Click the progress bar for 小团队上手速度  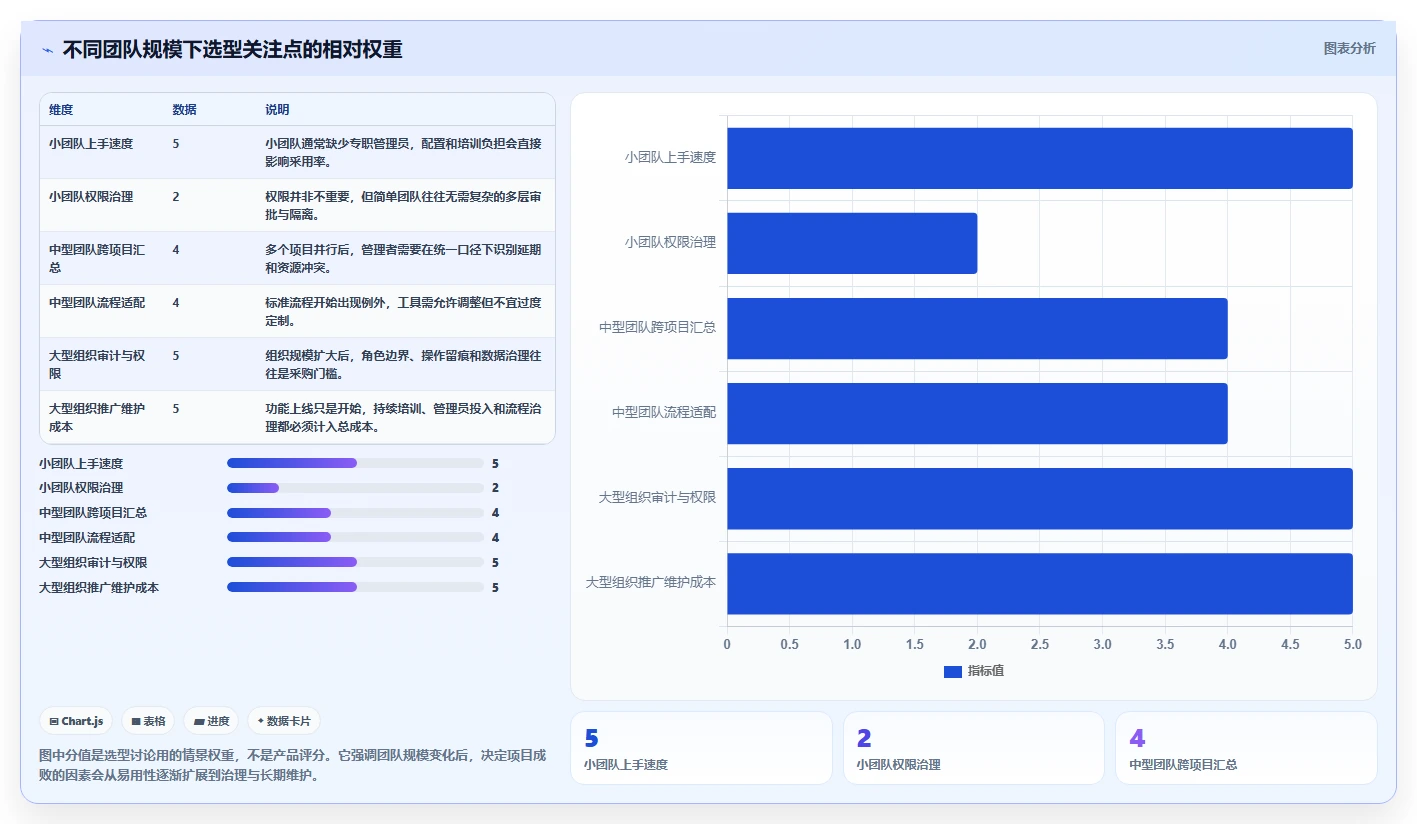(355, 463)
